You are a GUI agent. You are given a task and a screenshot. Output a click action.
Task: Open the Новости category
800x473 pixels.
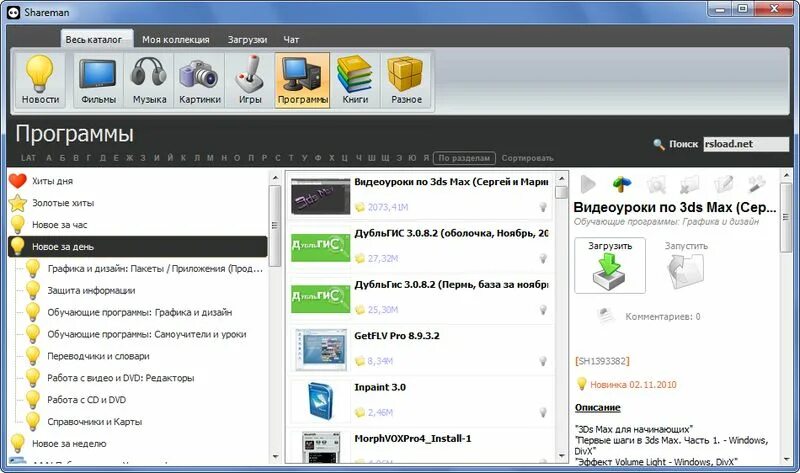coord(40,80)
